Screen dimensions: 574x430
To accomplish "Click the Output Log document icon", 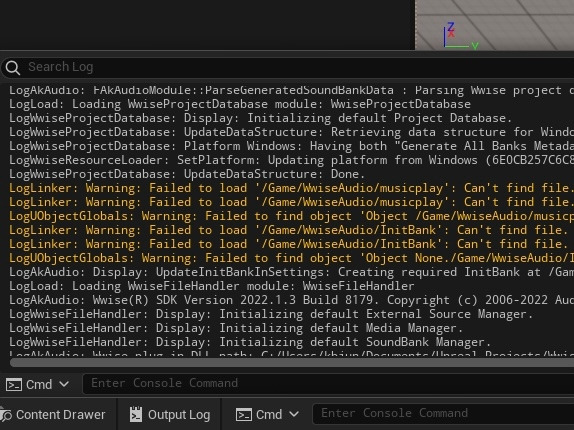I will coord(136,415).
